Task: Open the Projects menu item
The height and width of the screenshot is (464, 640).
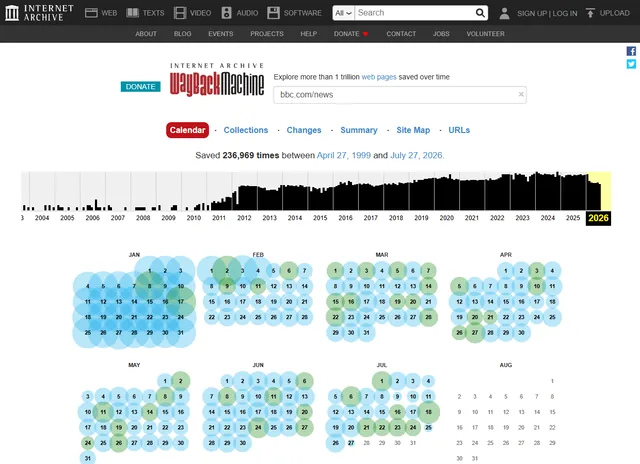Action: click(x=267, y=34)
